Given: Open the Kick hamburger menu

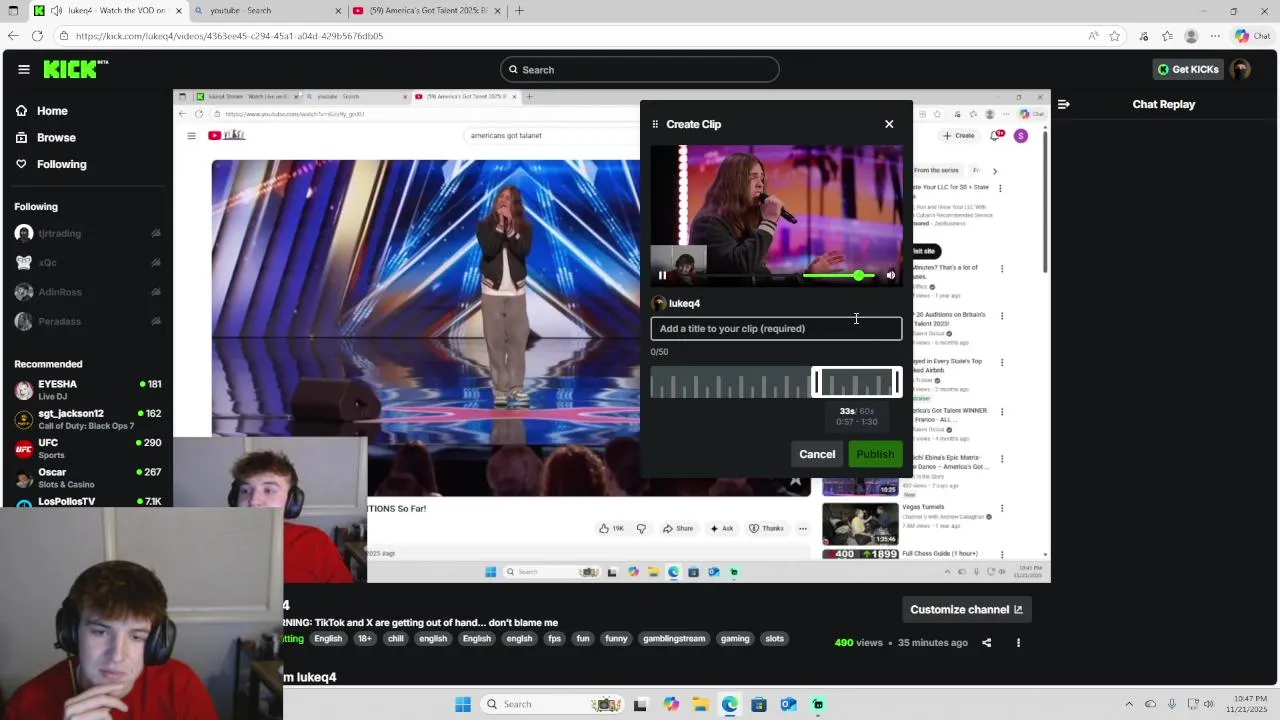Looking at the screenshot, I should point(24,69).
